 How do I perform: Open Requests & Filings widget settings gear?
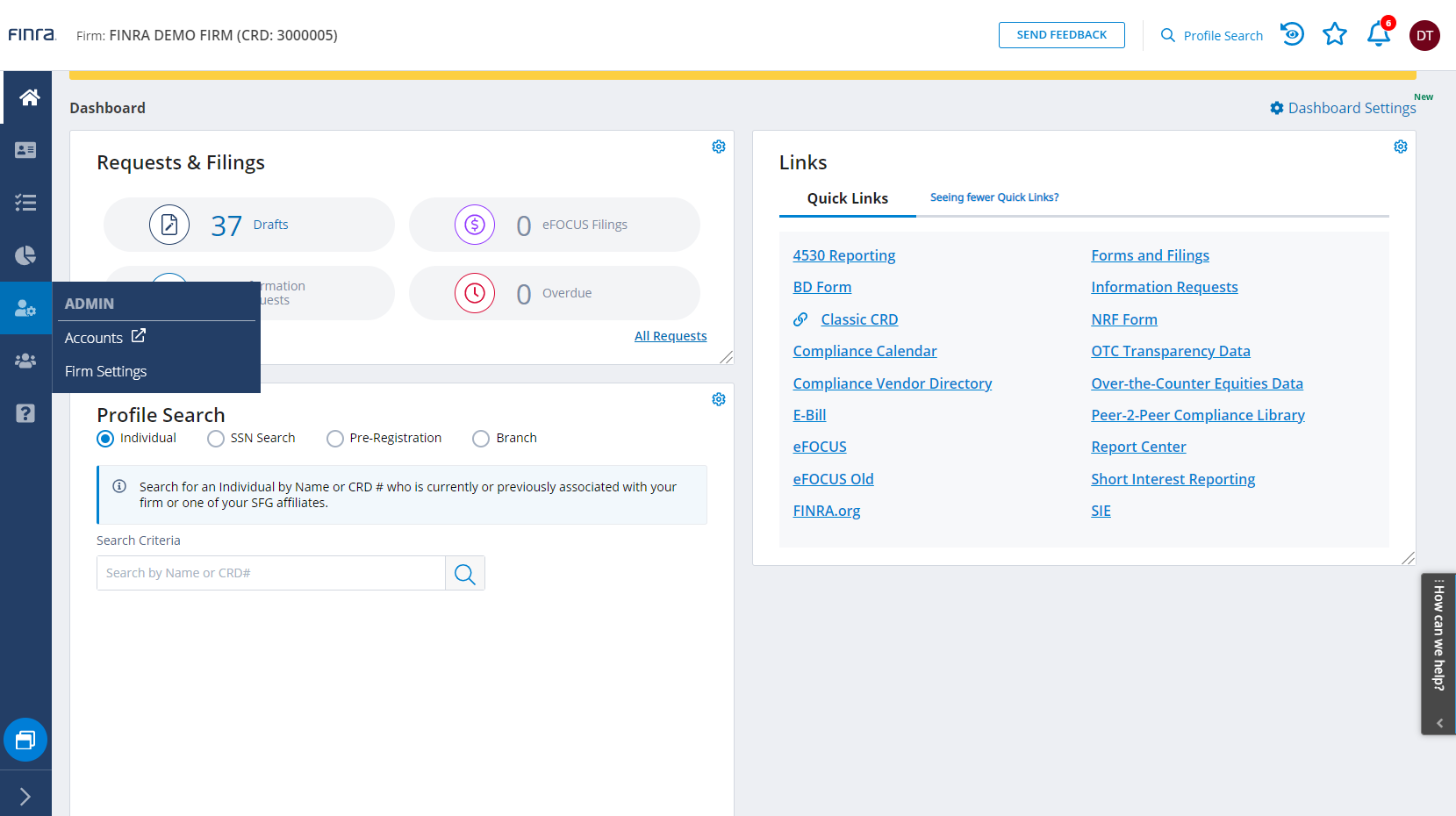click(x=718, y=147)
